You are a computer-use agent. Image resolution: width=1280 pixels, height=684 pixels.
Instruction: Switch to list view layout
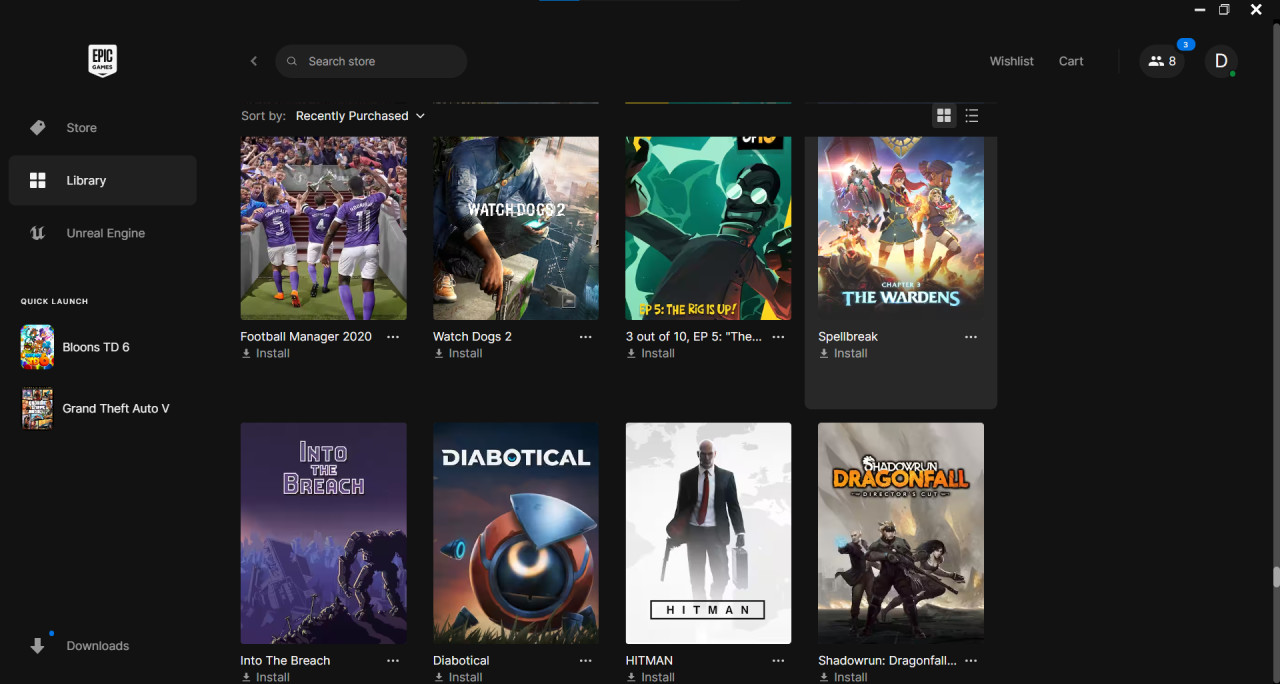click(x=971, y=116)
